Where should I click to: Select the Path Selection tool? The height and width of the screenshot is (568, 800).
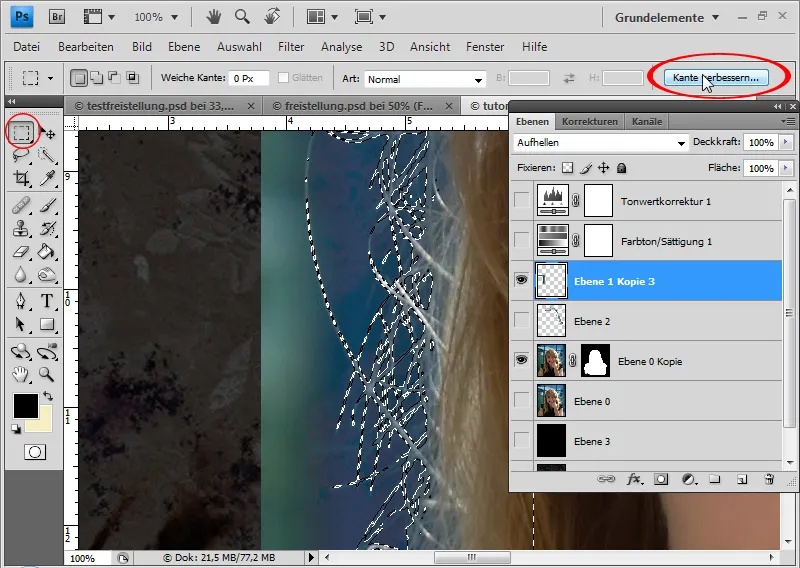(21, 324)
